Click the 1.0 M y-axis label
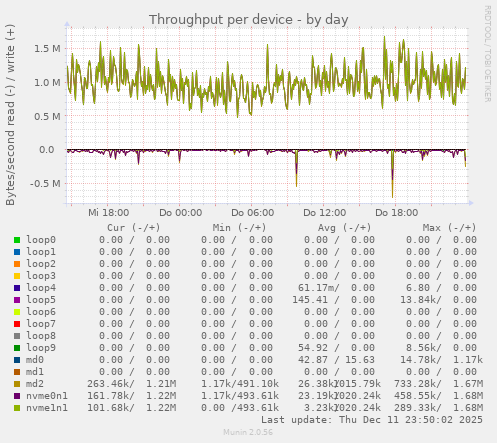 click(47, 82)
